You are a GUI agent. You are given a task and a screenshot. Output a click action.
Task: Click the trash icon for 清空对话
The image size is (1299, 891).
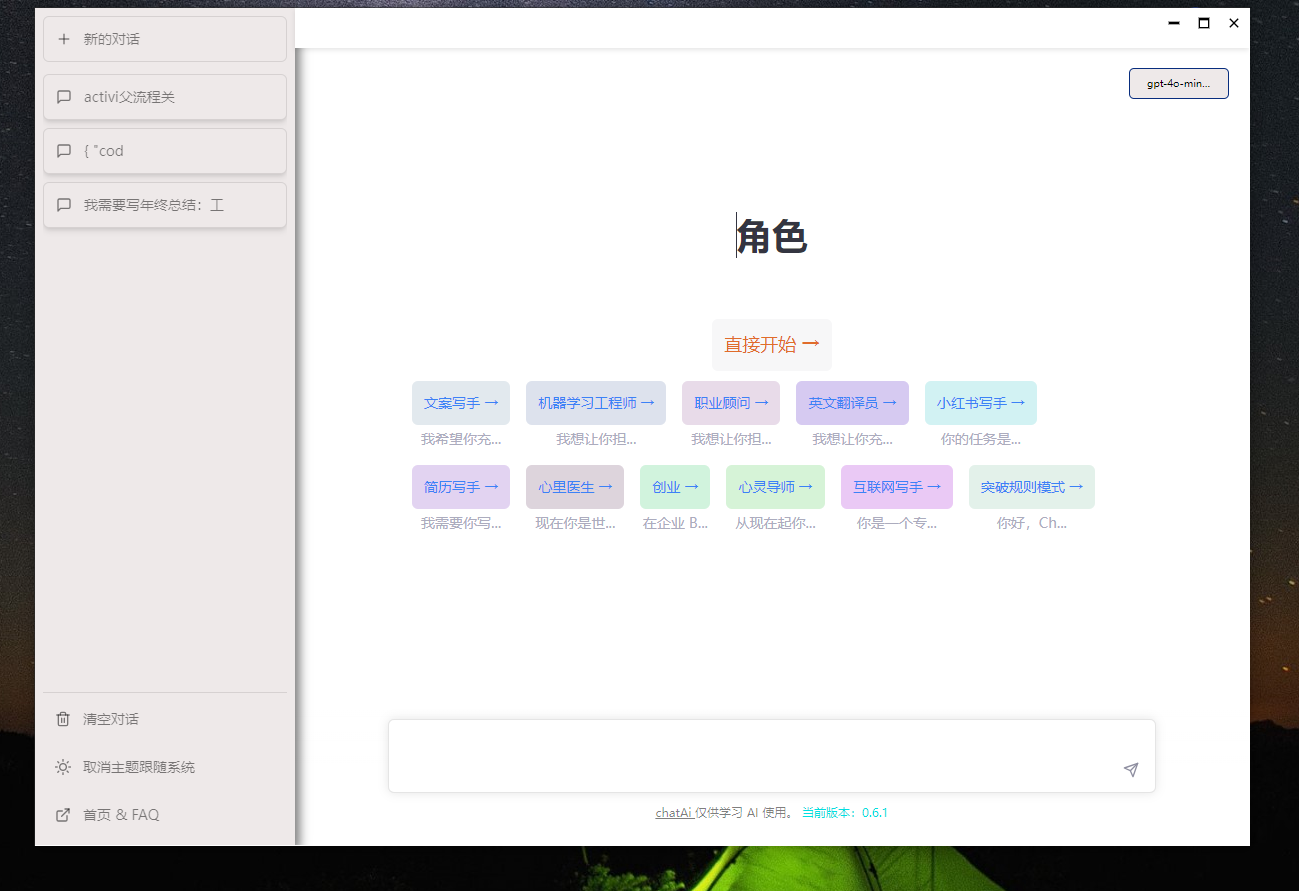click(x=63, y=719)
